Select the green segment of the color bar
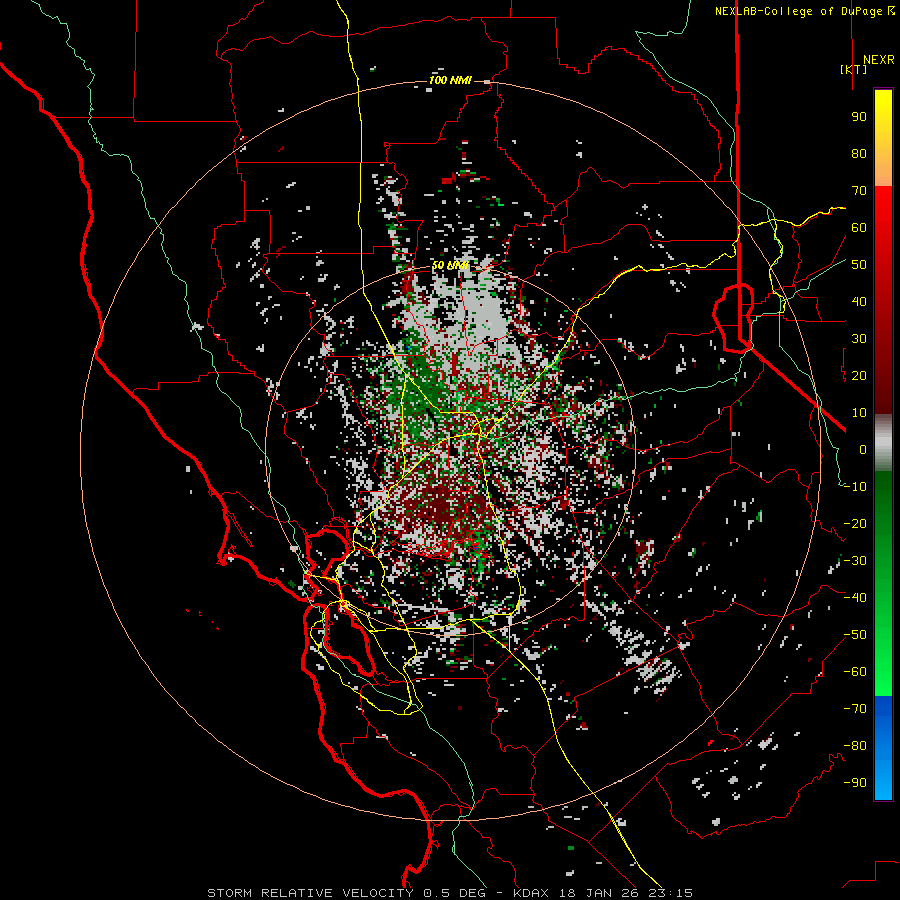The image size is (900, 900). [x=883, y=584]
